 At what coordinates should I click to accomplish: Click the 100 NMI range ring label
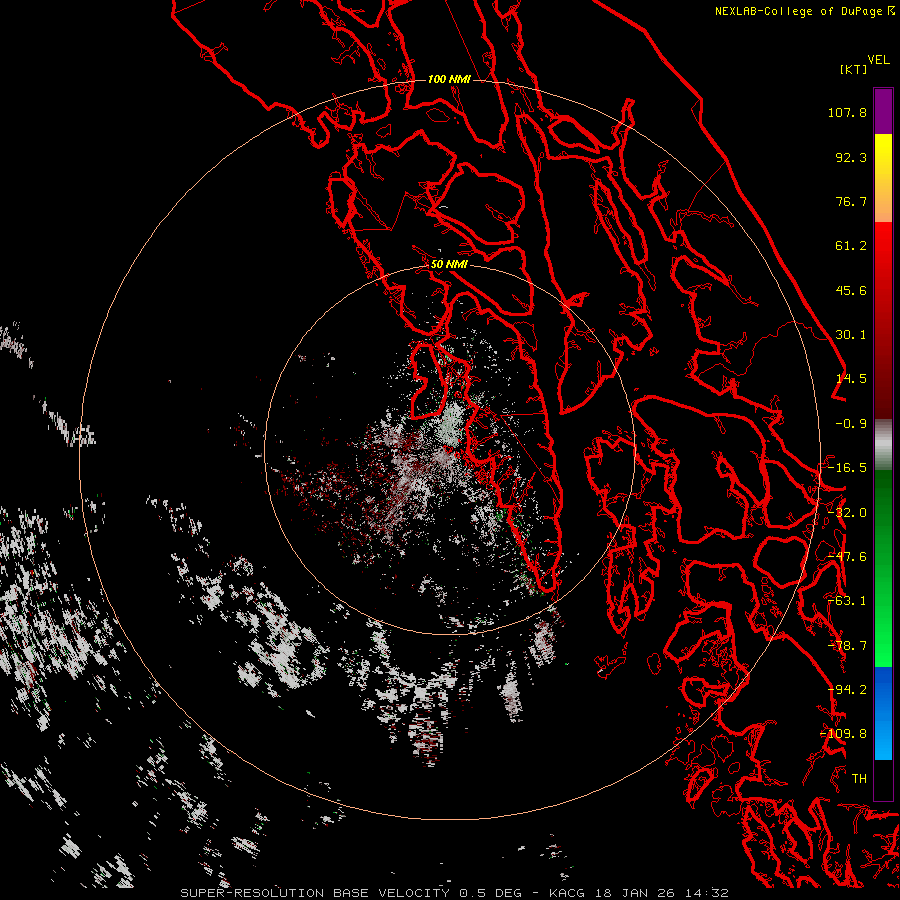(x=449, y=79)
